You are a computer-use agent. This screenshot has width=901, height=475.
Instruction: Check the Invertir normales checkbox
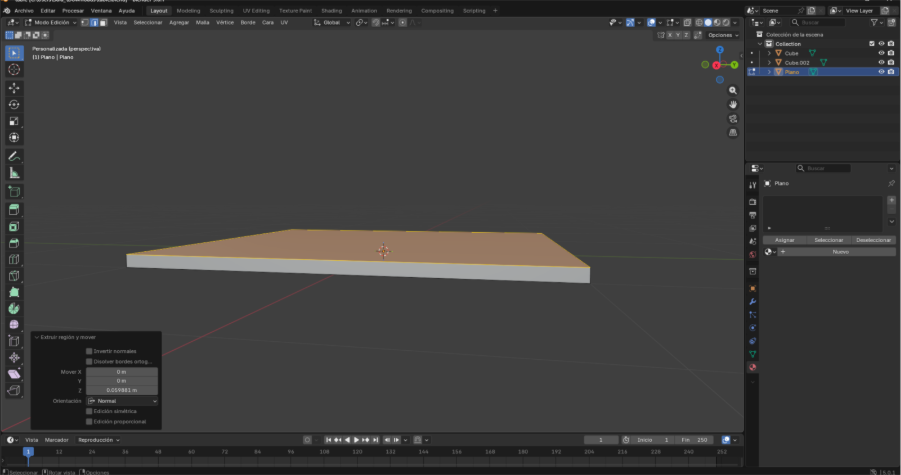coord(89,351)
